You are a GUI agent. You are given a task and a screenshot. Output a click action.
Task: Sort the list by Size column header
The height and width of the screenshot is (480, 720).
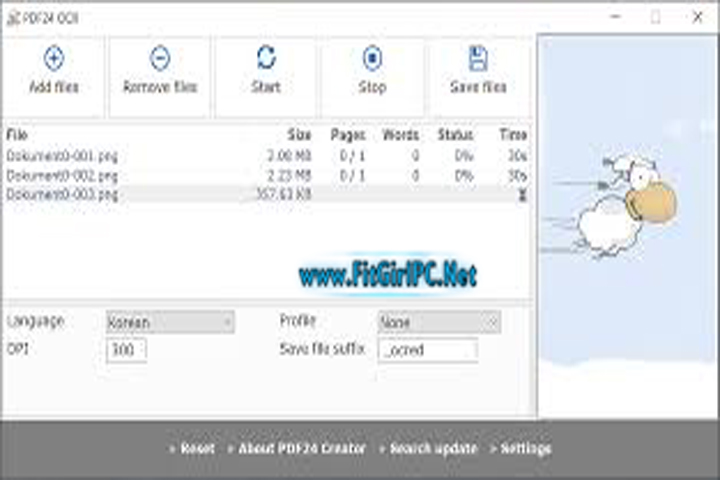(x=300, y=135)
